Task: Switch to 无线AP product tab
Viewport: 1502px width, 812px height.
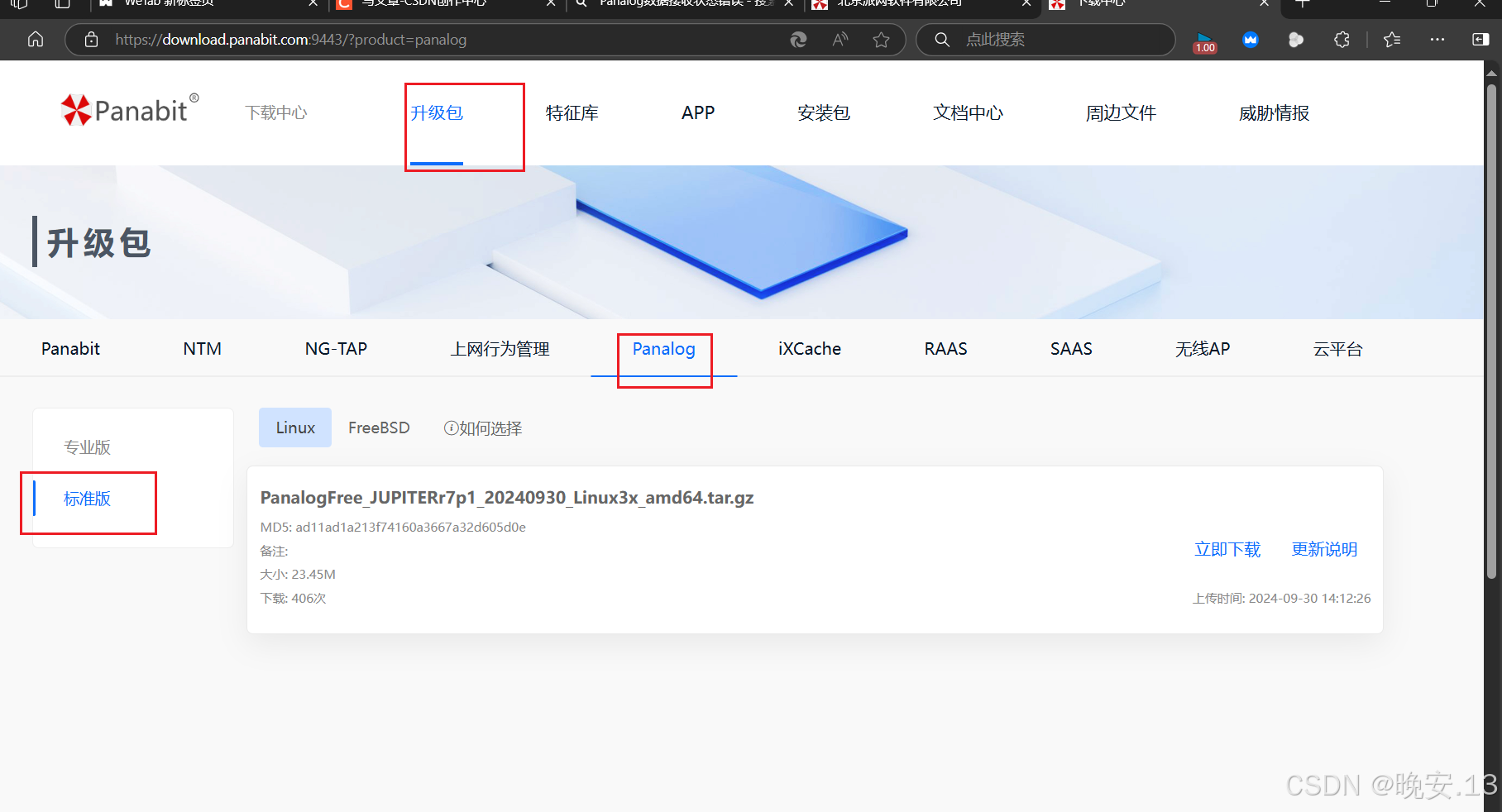Action: point(1203,348)
